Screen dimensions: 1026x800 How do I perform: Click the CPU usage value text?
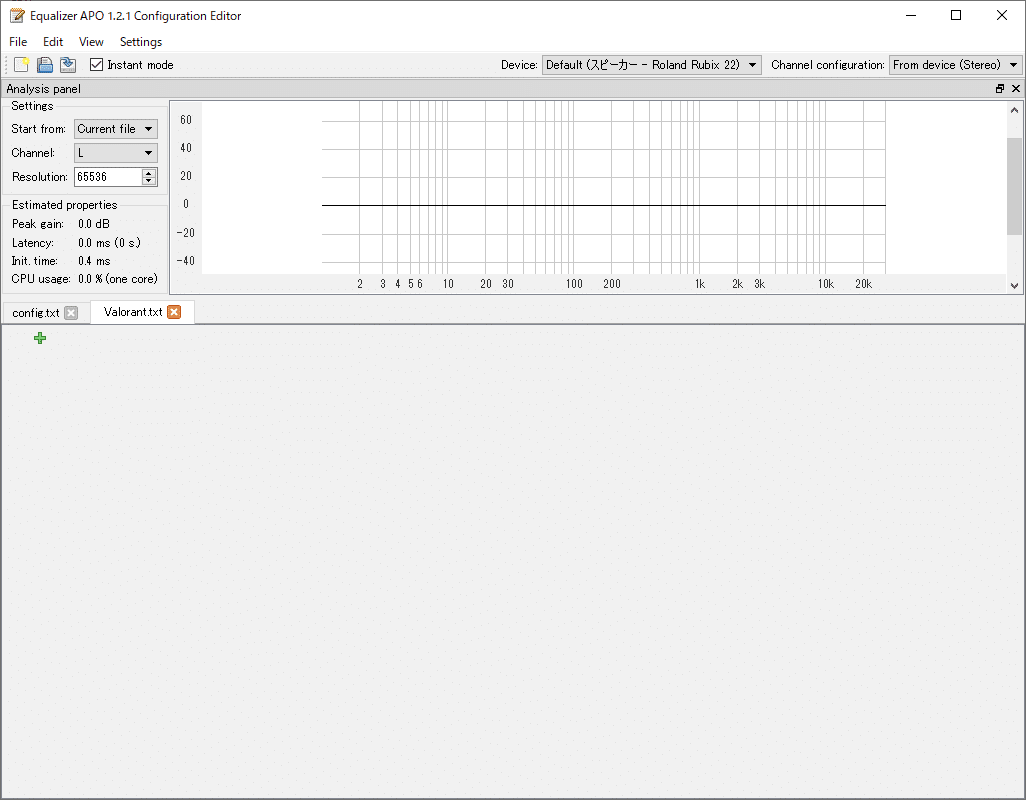coord(118,279)
